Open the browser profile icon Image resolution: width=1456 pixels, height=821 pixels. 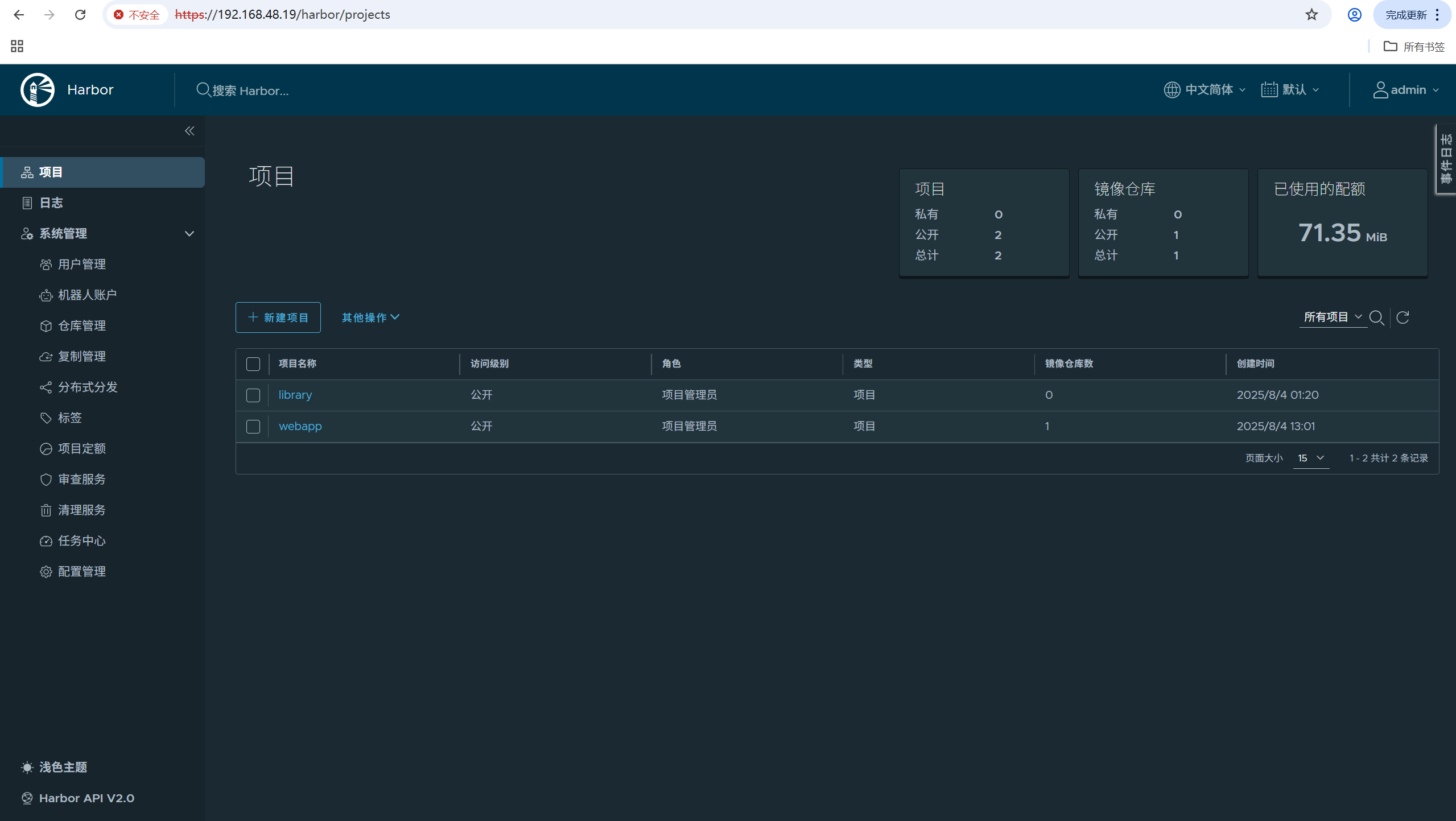click(x=1355, y=15)
